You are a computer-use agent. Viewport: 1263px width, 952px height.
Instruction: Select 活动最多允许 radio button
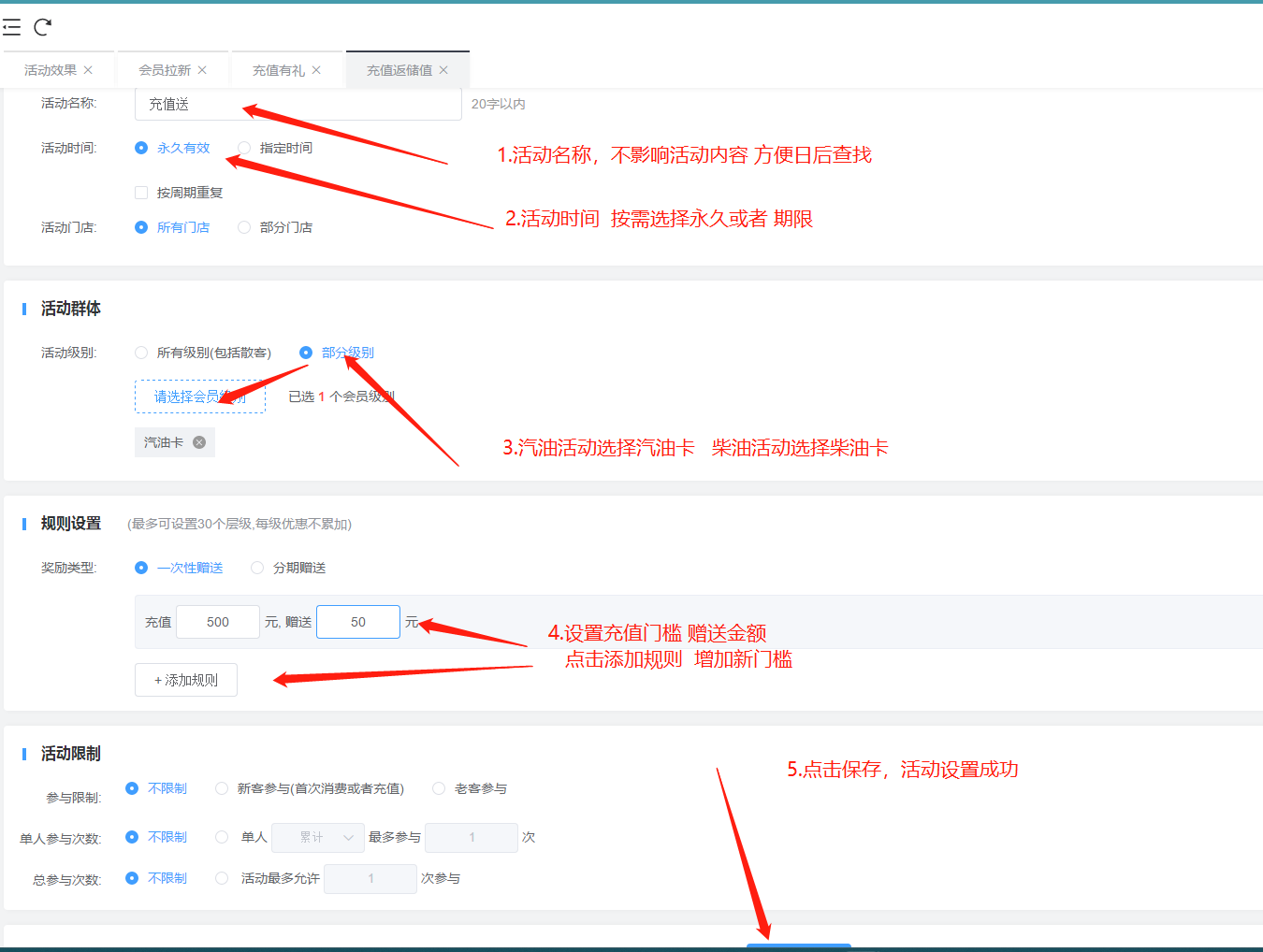tap(222, 878)
